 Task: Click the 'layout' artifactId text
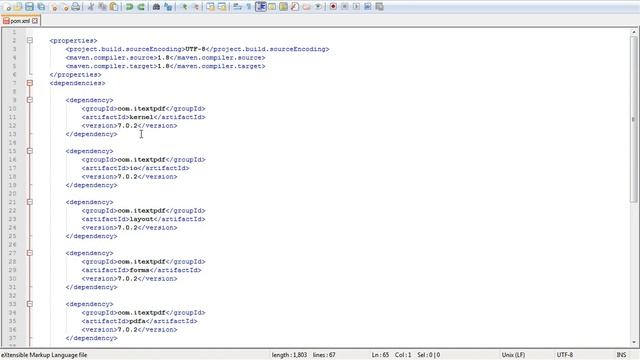tap(141, 219)
